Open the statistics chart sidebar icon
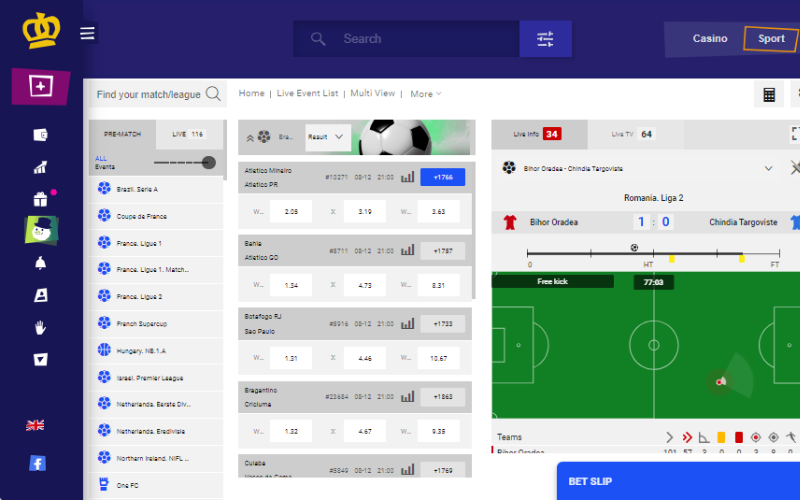 pos(40,167)
